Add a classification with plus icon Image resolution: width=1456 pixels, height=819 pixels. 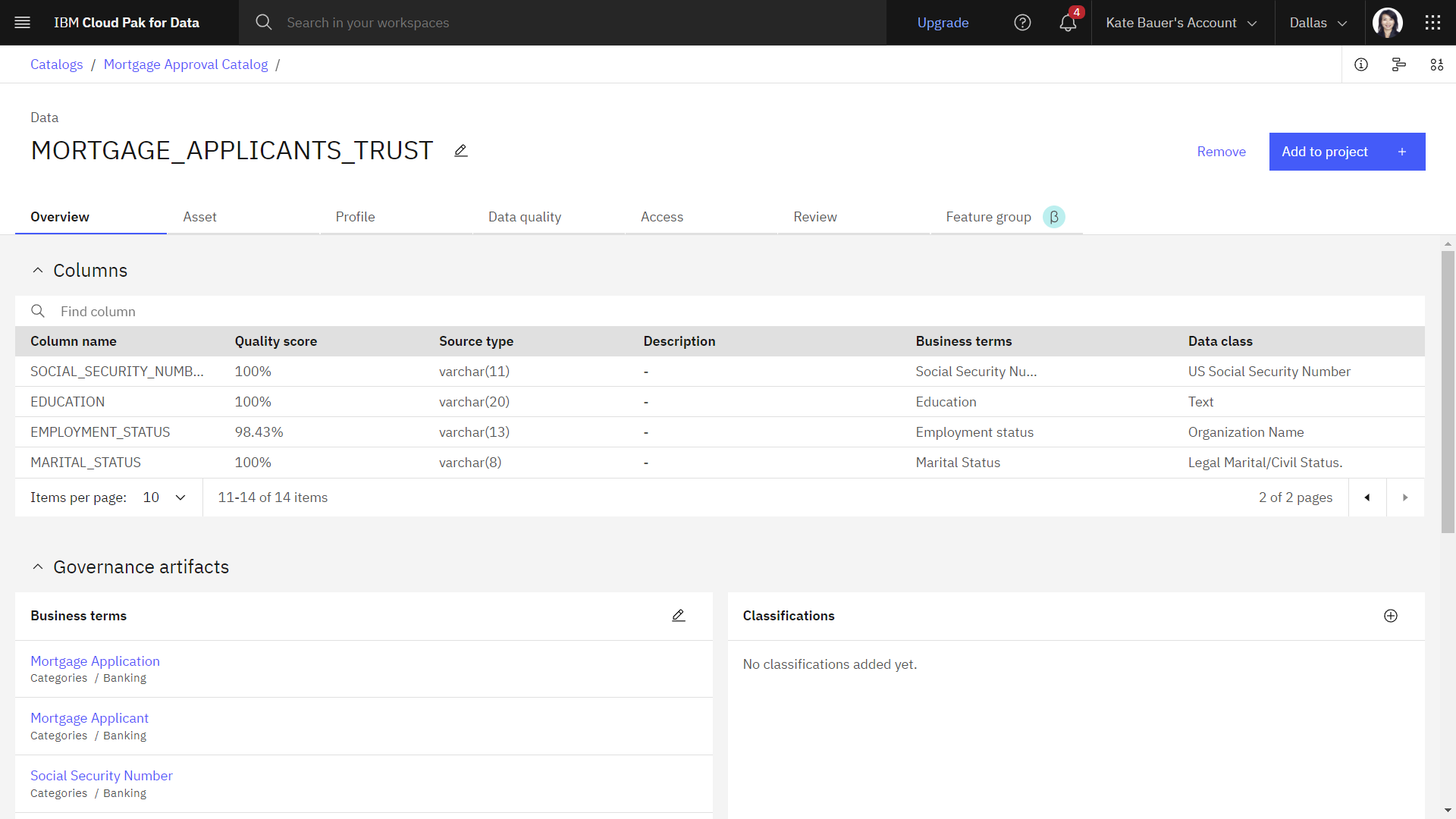1391,616
